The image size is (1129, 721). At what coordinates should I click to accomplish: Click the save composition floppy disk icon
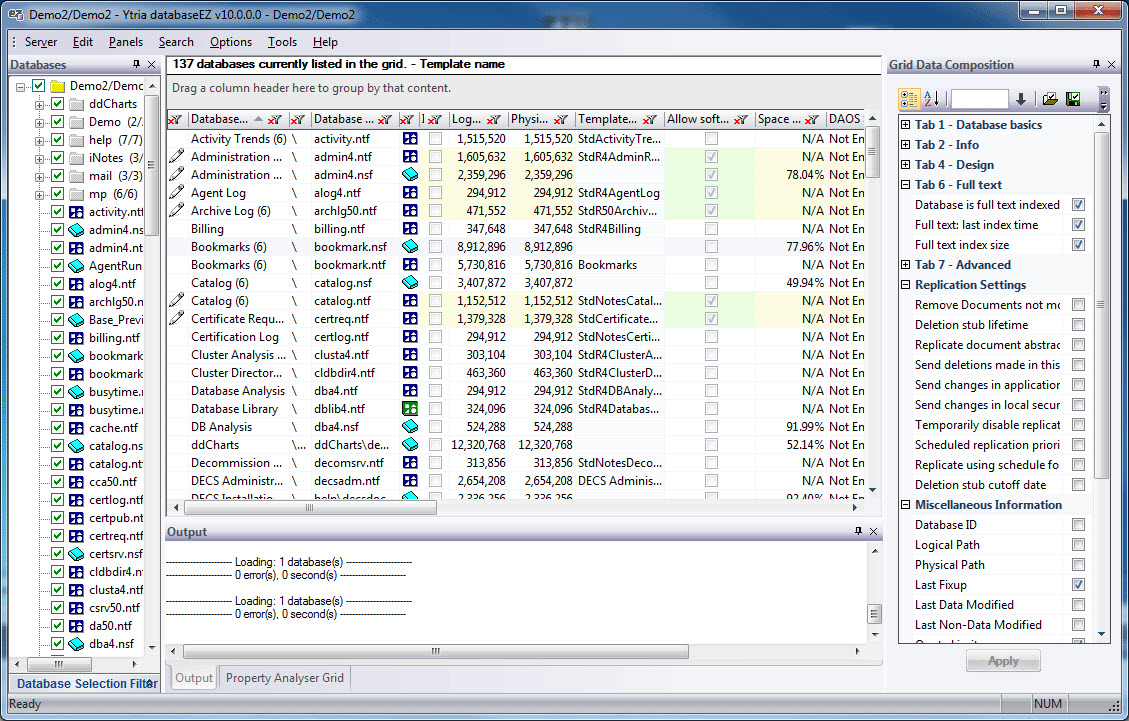coord(1073,99)
